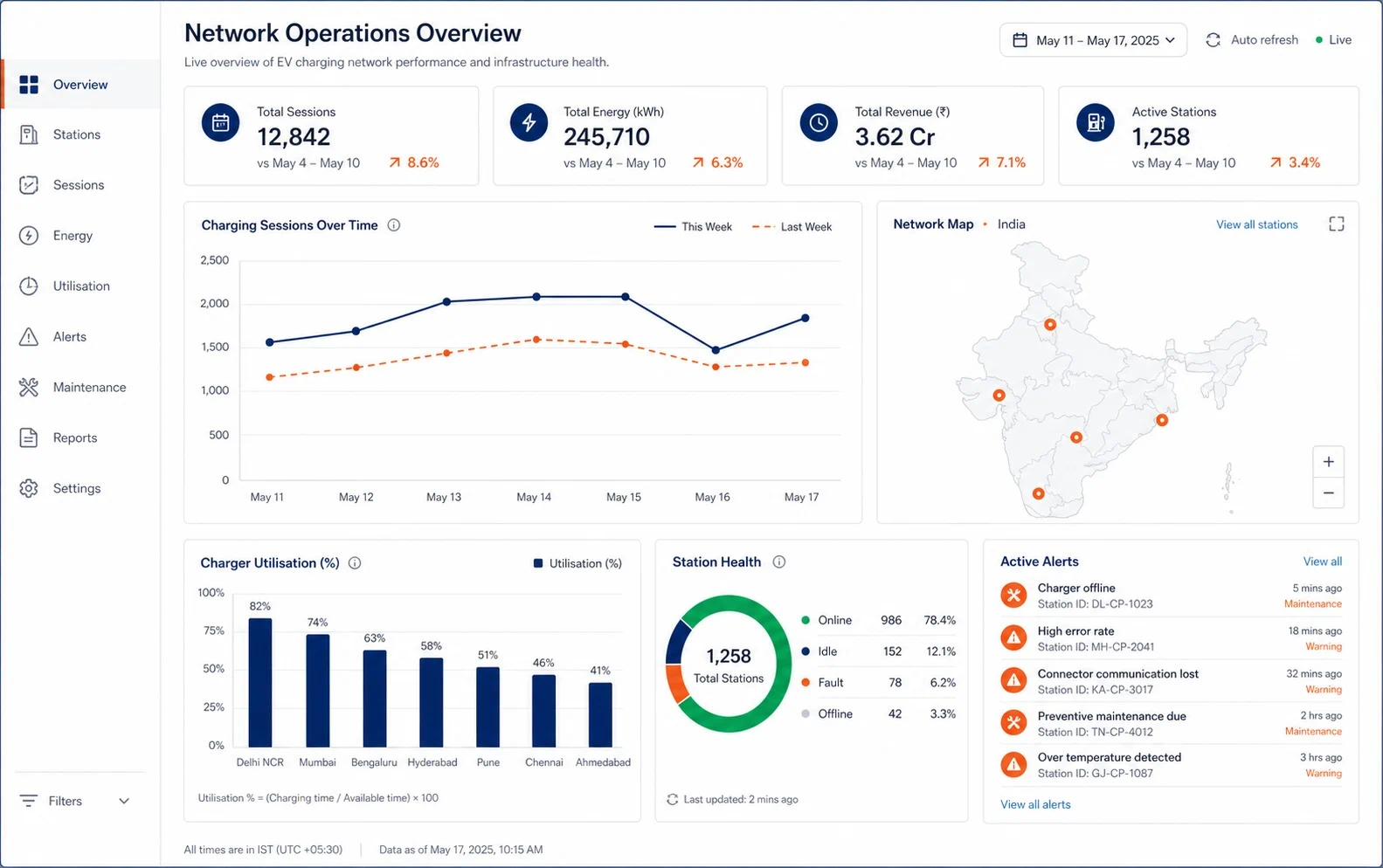Screen dimensions: 1383x868
Task: Toggle the Auto refresh option
Action: point(1252,40)
